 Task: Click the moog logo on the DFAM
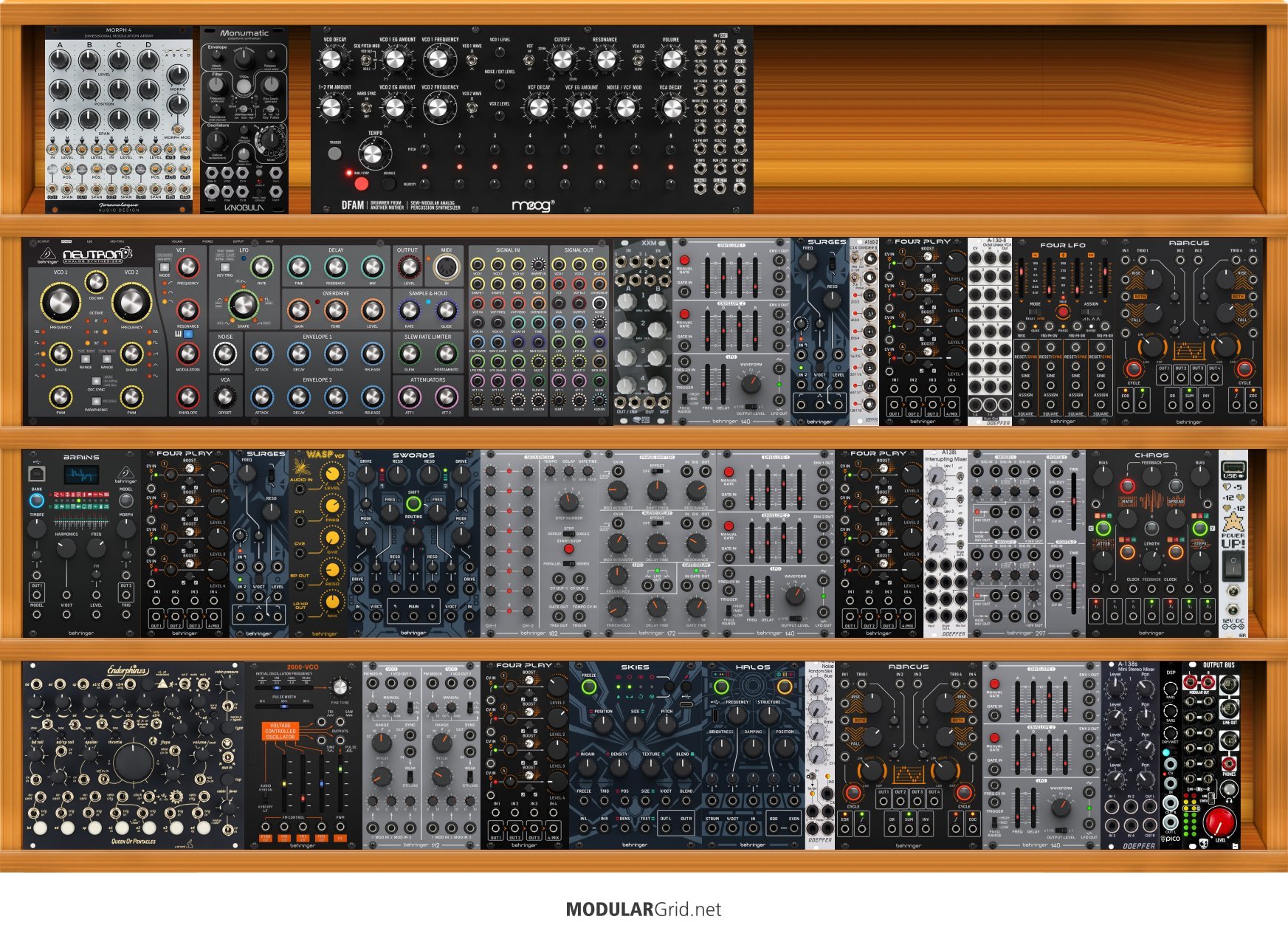click(532, 205)
